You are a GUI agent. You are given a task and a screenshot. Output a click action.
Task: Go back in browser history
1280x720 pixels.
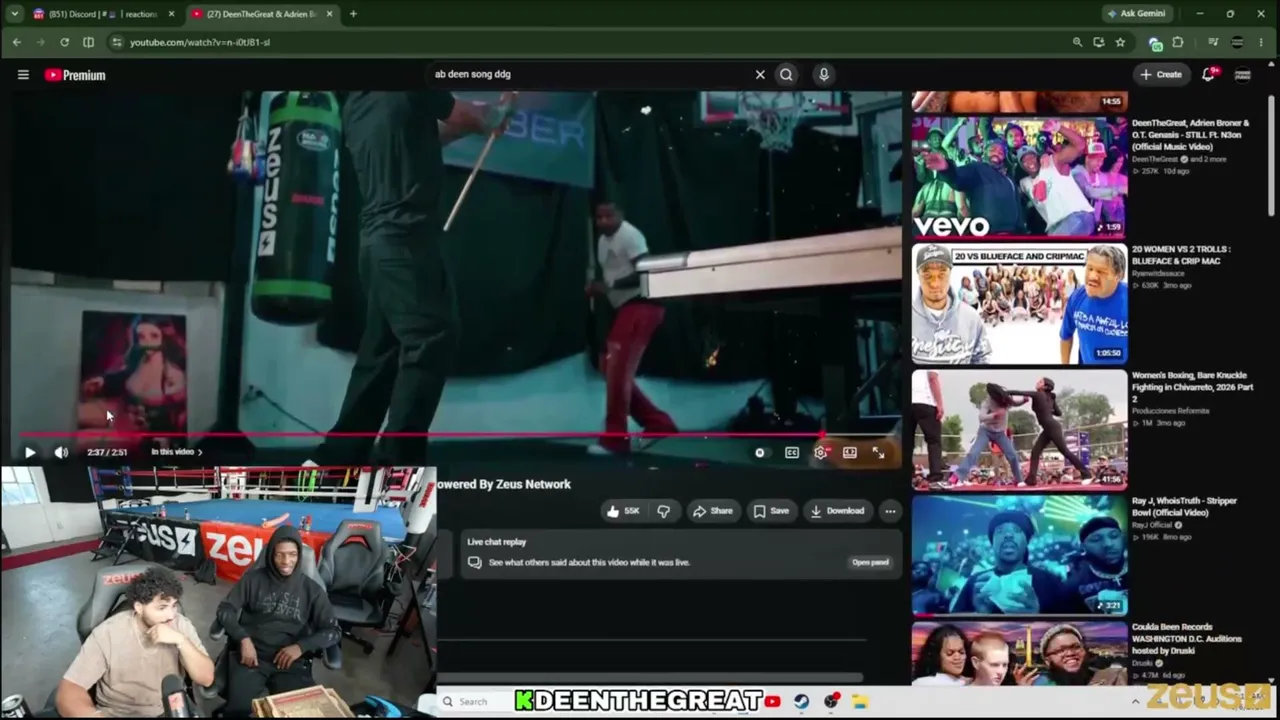click(x=16, y=42)
